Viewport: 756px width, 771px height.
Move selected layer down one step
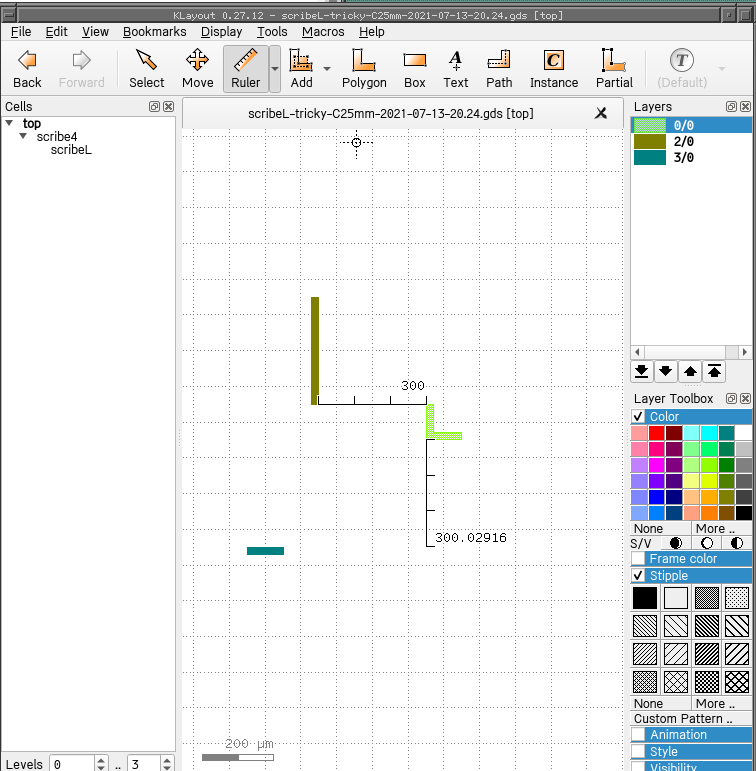[665, 371]
